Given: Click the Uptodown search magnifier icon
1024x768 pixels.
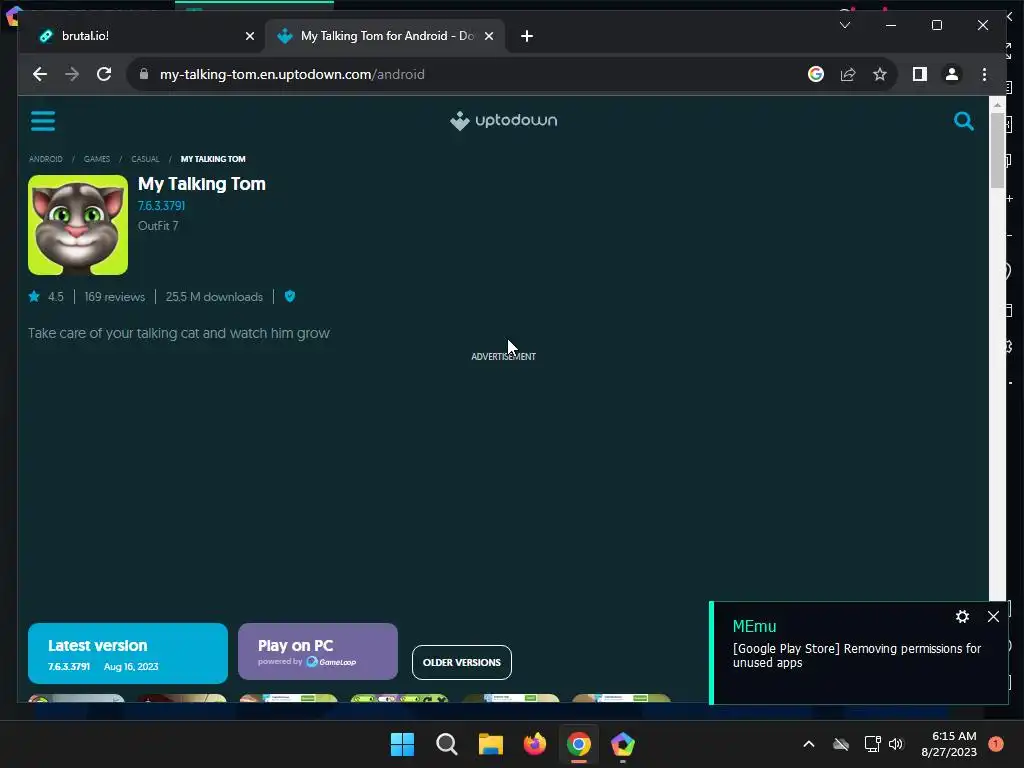Looking at the screenshot, I should coord(963,121).
